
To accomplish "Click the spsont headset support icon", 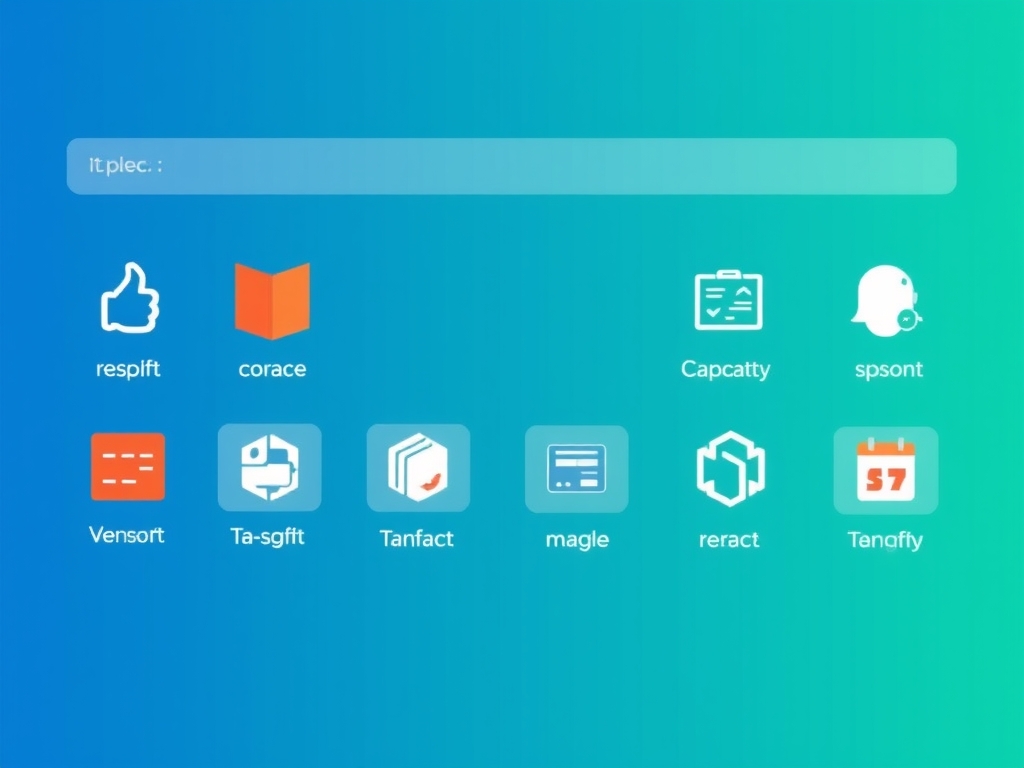I will (x=886, y=299).
